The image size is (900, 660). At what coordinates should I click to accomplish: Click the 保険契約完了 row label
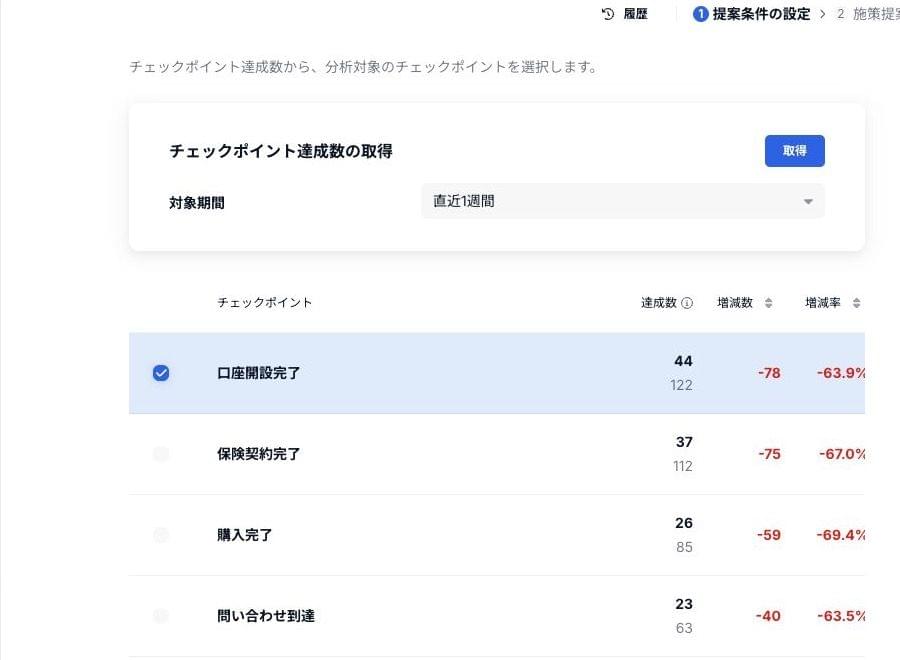(x=258, y=454)
